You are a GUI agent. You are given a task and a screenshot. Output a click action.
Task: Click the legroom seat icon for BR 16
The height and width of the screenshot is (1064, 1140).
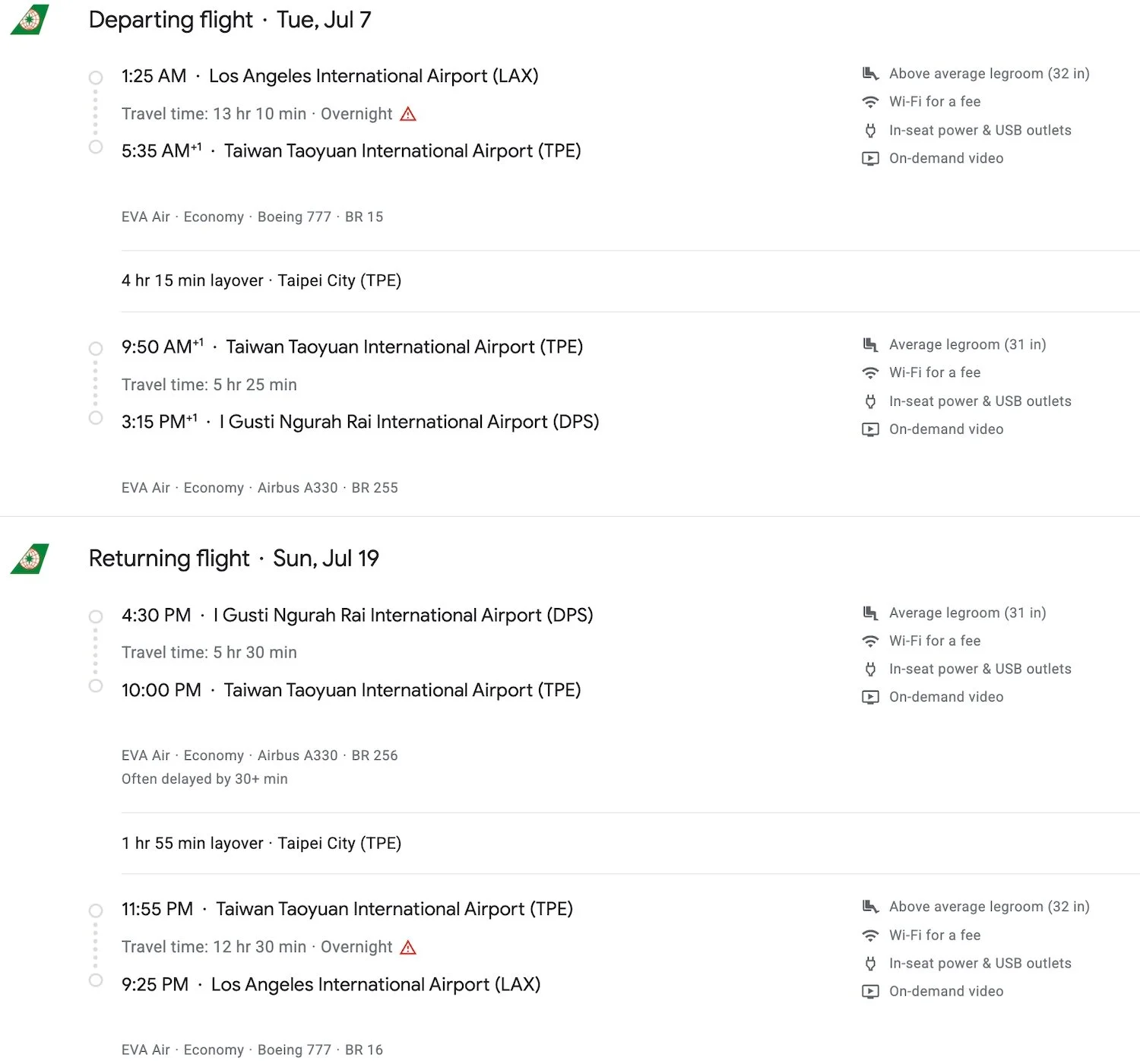pos(870,907)
